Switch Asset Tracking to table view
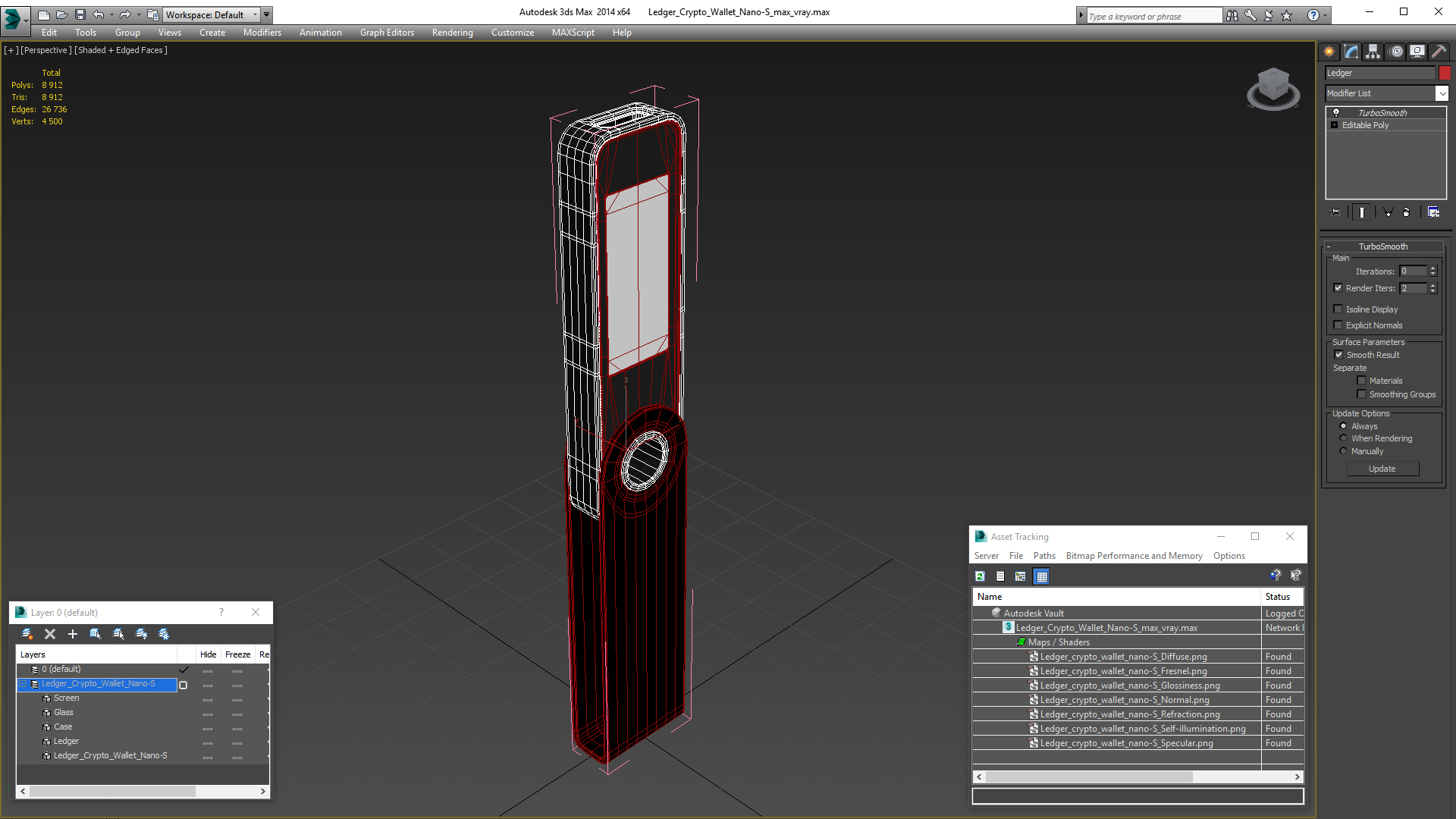The width and height of the screenshot is (1456, 819). coord(1042,576)
